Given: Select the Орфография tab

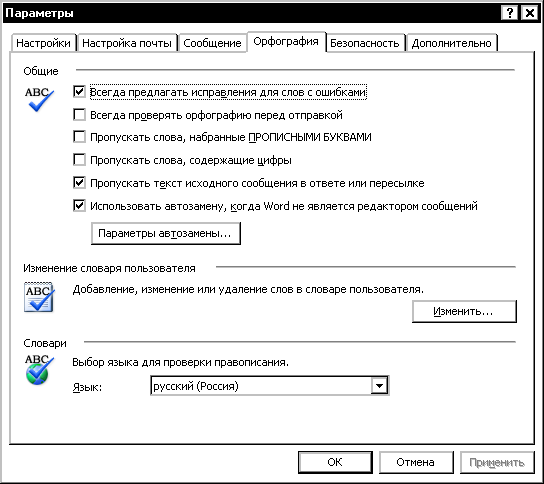Looking at the screenshot, I should point(286,42).
